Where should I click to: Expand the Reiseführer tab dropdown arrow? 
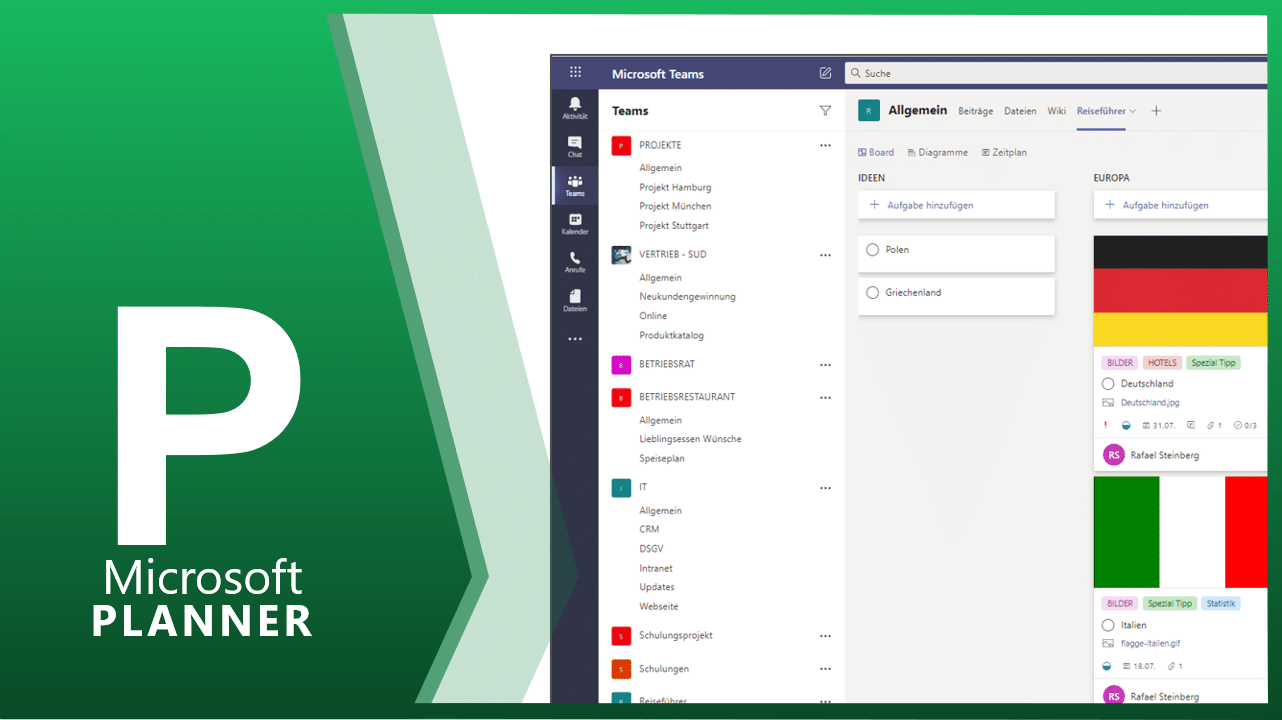[1133, 112]
